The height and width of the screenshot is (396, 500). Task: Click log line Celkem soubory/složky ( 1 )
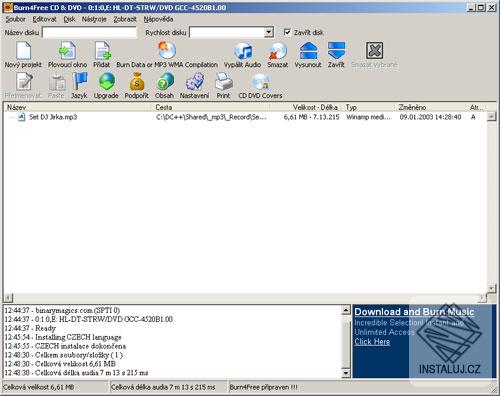[x=64, y=355]
